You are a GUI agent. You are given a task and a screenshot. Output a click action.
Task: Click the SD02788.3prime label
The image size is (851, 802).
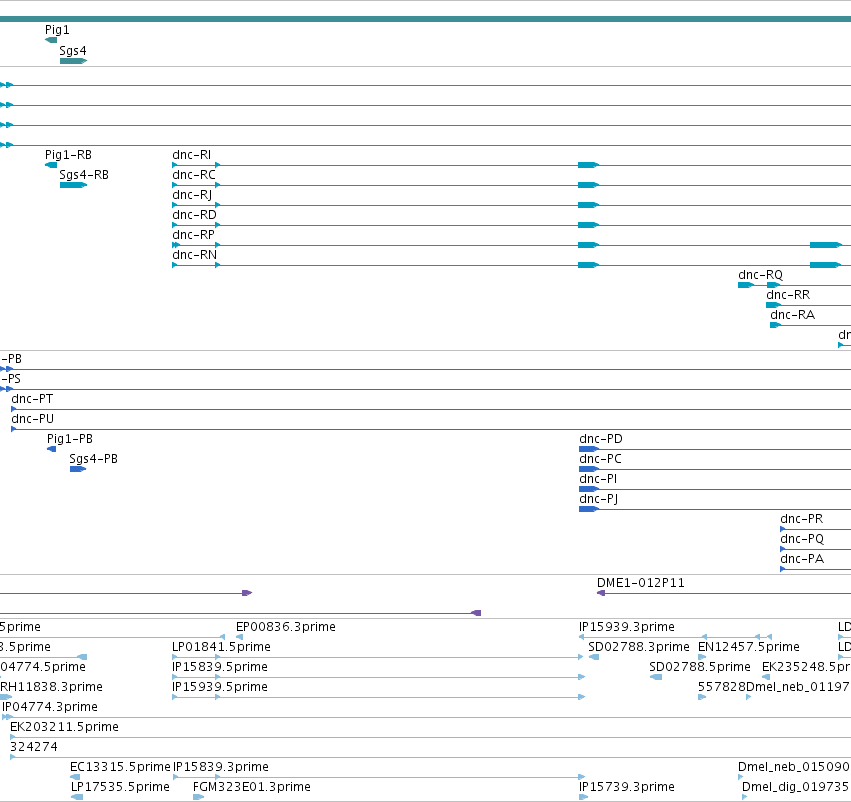639,647
